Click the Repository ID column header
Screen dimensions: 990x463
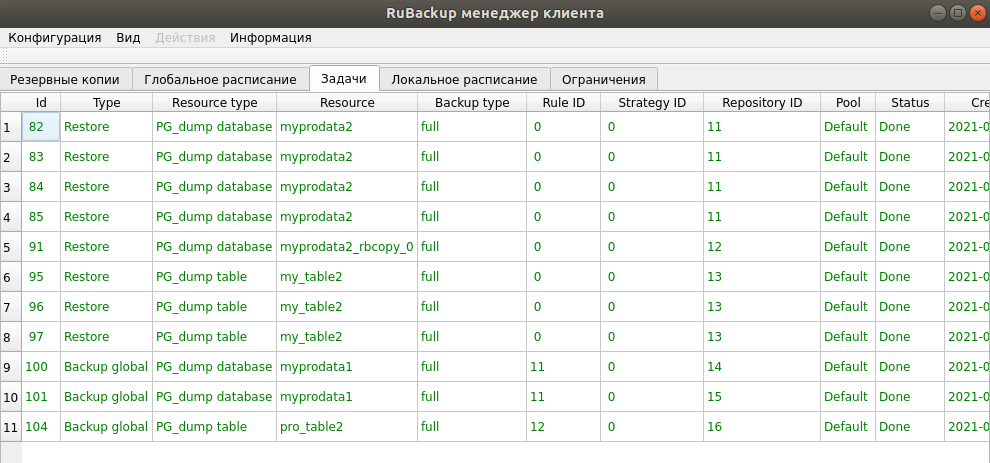pyautogui.click(x=762, y=102)
